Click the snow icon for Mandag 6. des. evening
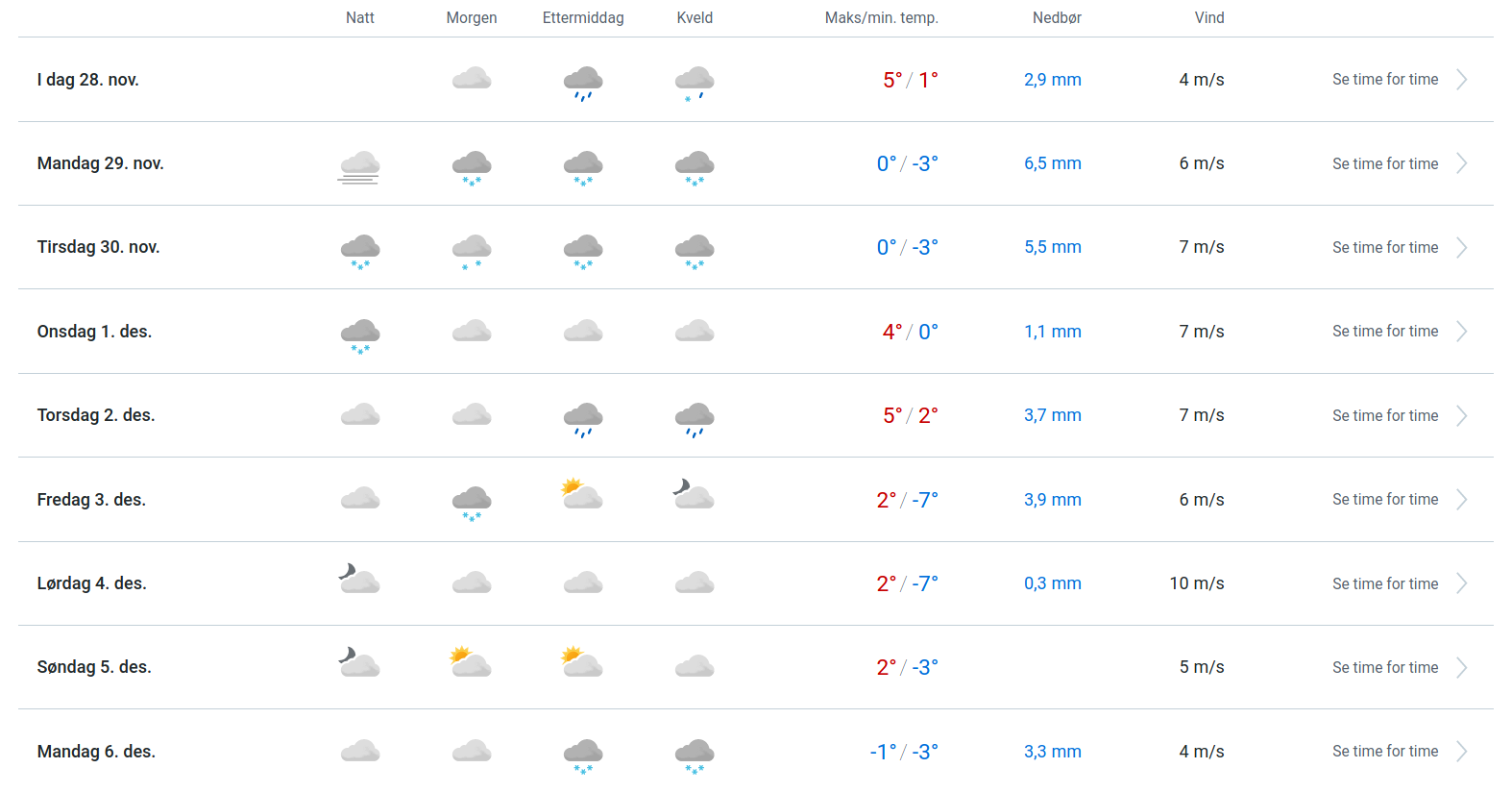This screenshot has height=793, width=1512. [x=695, y=754]
